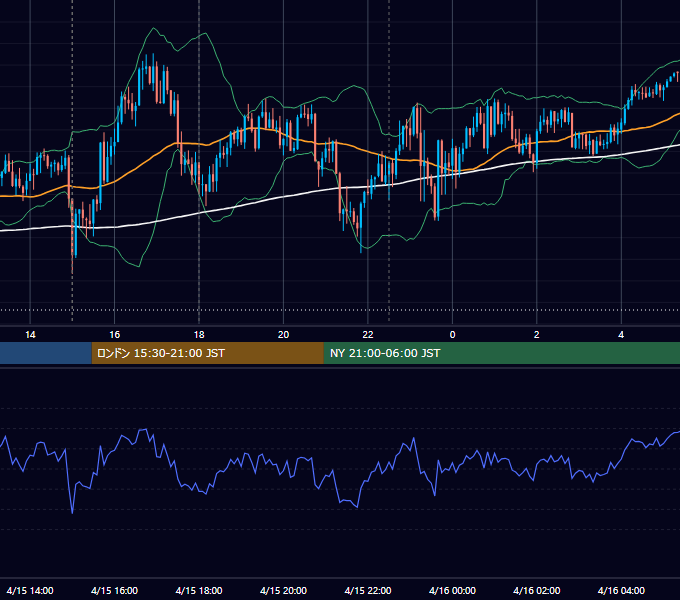This screenshot has width=680, height=600.
Task: Click the NY 21:00-06:00 JST session bar
Action: tap(502, 353)
